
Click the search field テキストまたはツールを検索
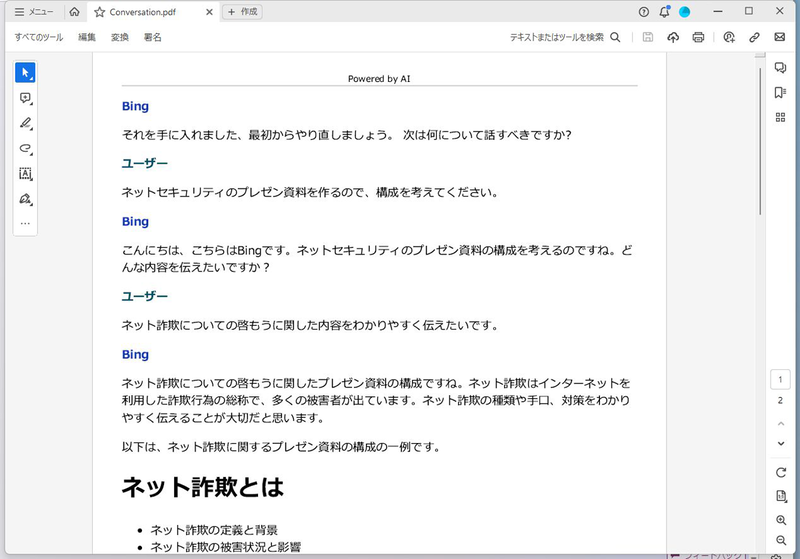(x=557, y=37)
